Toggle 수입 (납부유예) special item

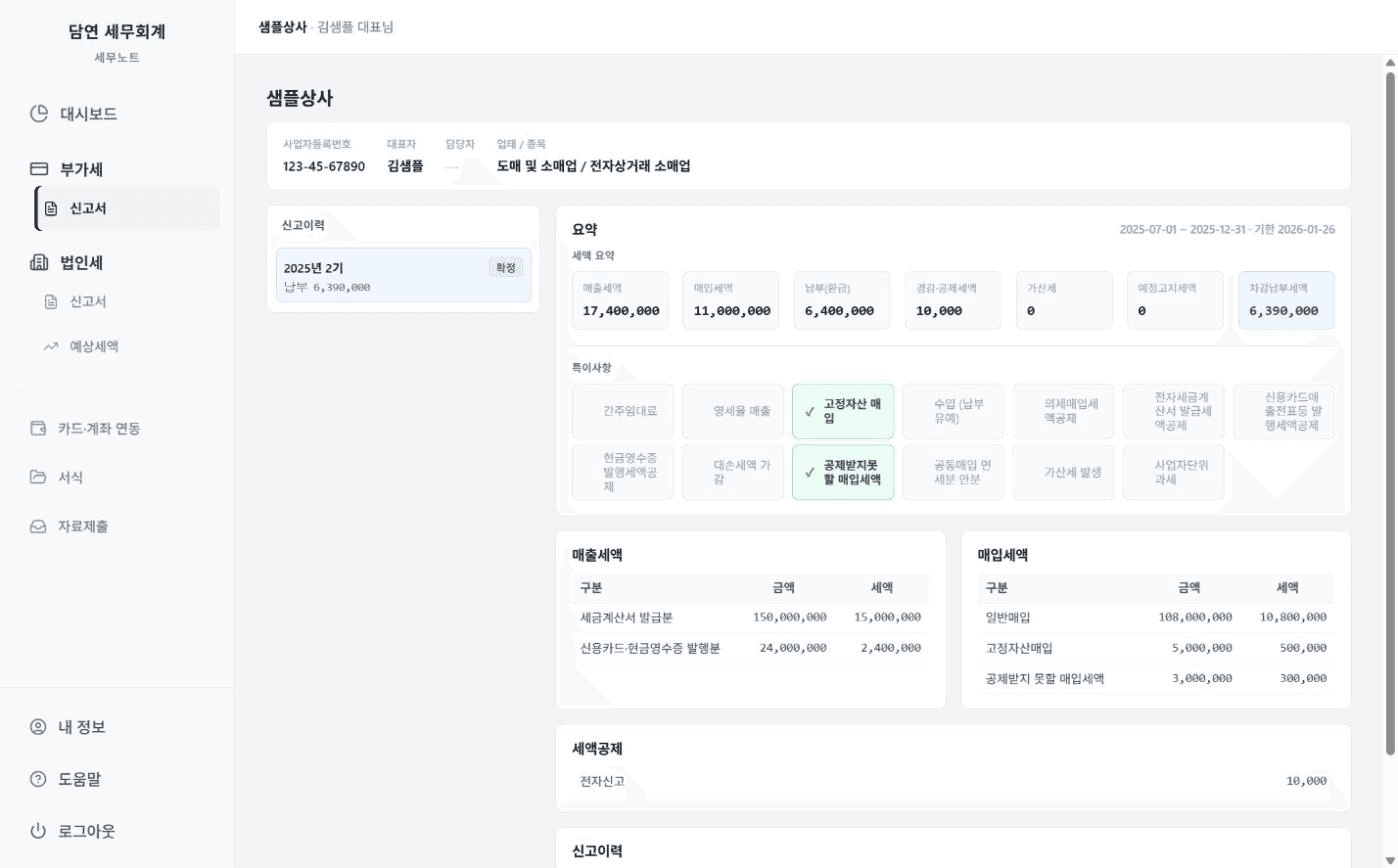[x=953, y=411]
